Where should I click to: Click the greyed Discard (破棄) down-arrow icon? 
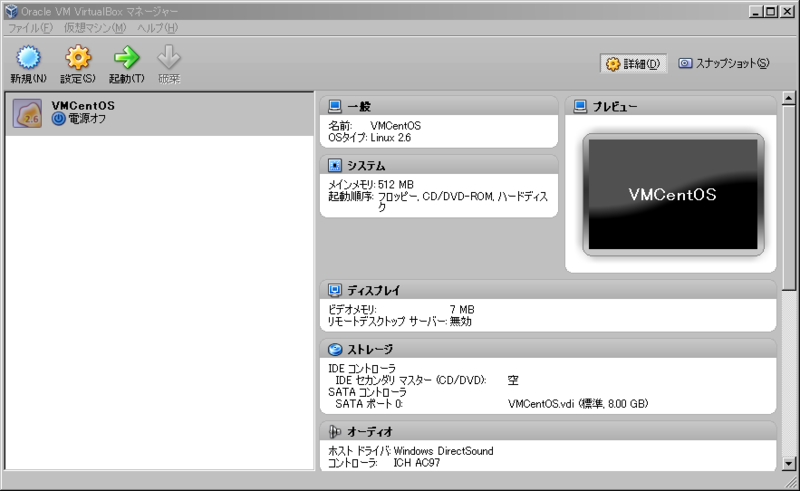point(169,57)
